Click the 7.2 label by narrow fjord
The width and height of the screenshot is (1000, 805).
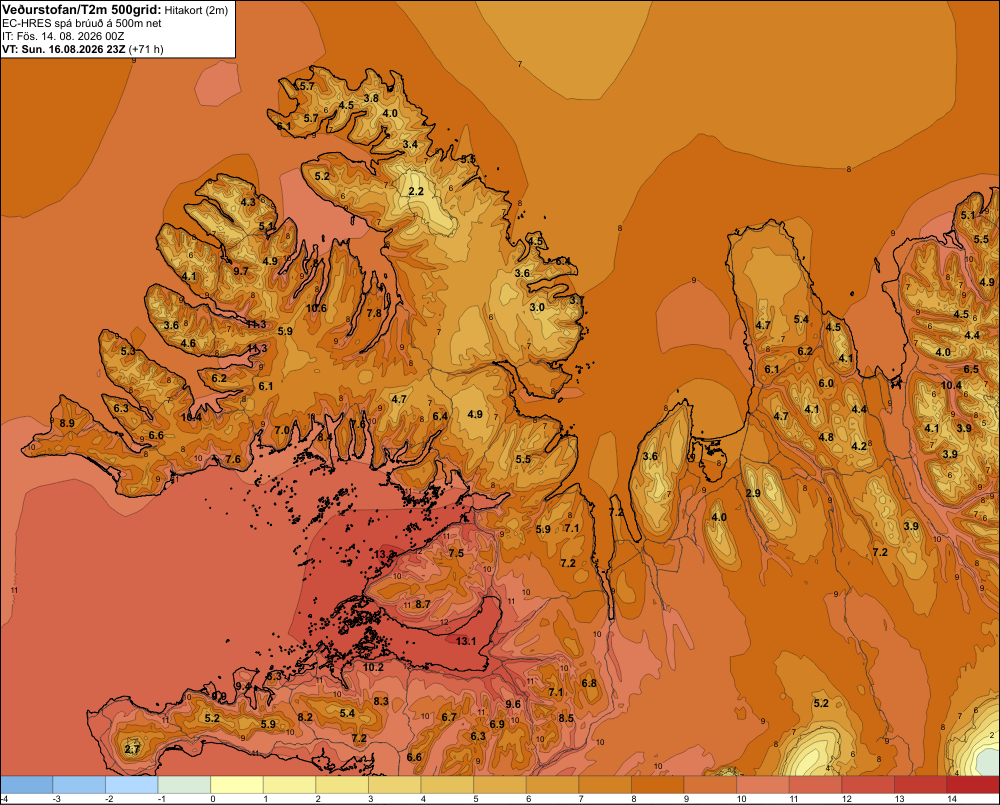click(x=616, y=512)
